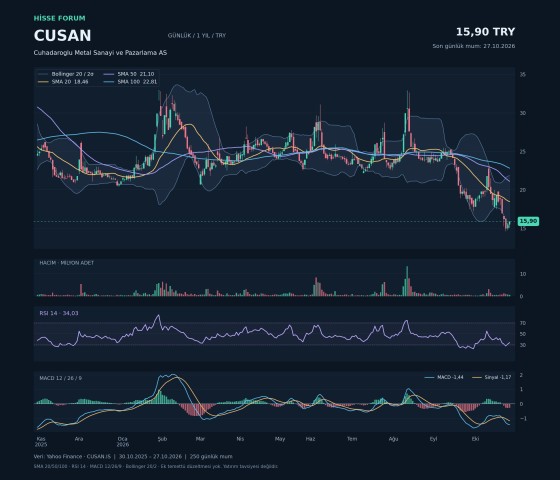
Task: Click the MACD axis label 2
Action: (x=521, y=375)
